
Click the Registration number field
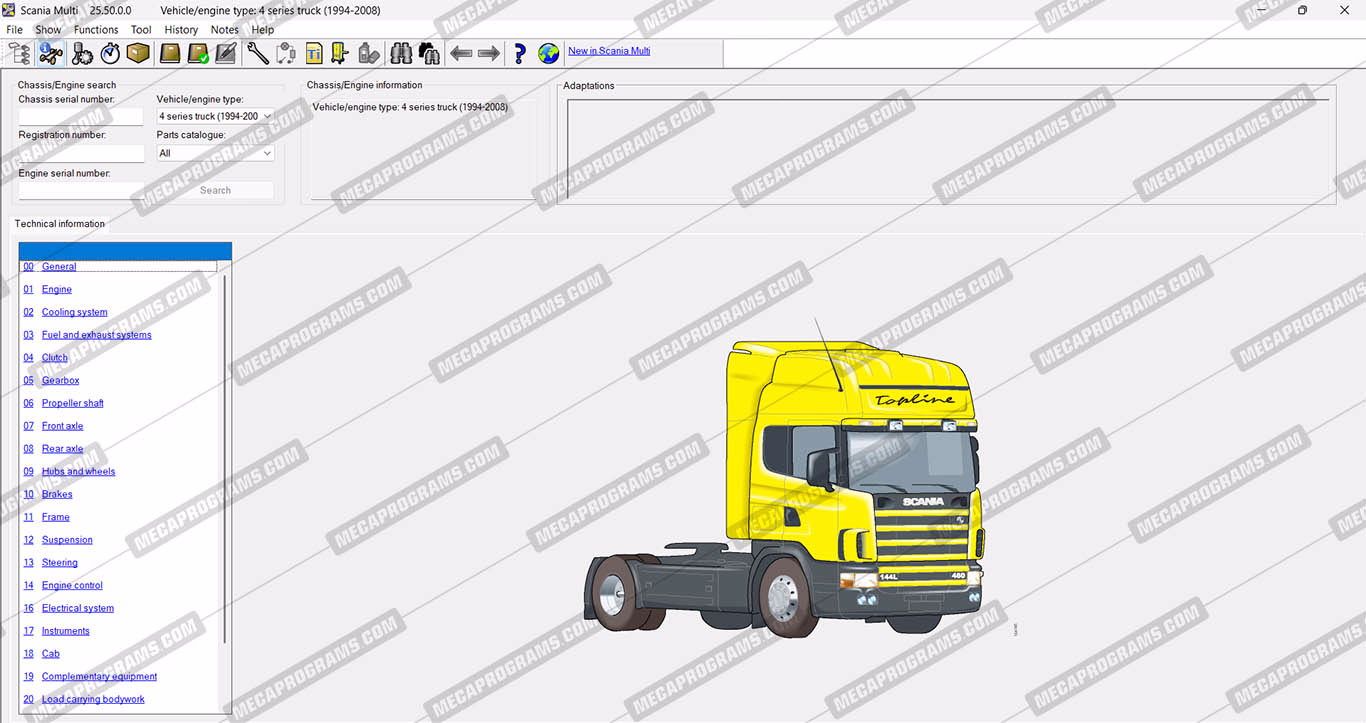click(x=81, y=153)
